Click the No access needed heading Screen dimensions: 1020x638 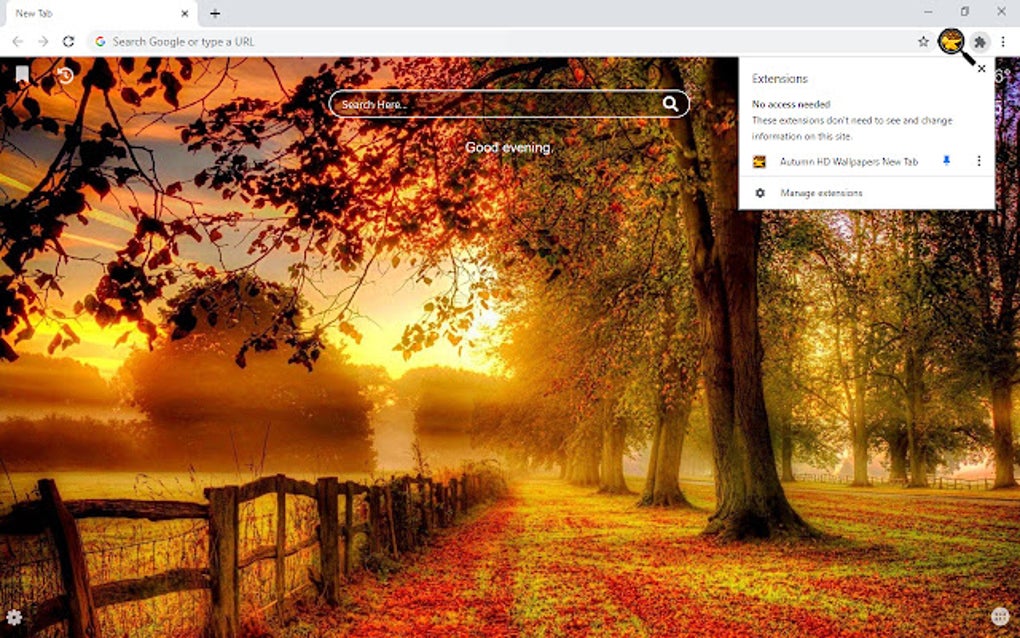pos(791,104)
